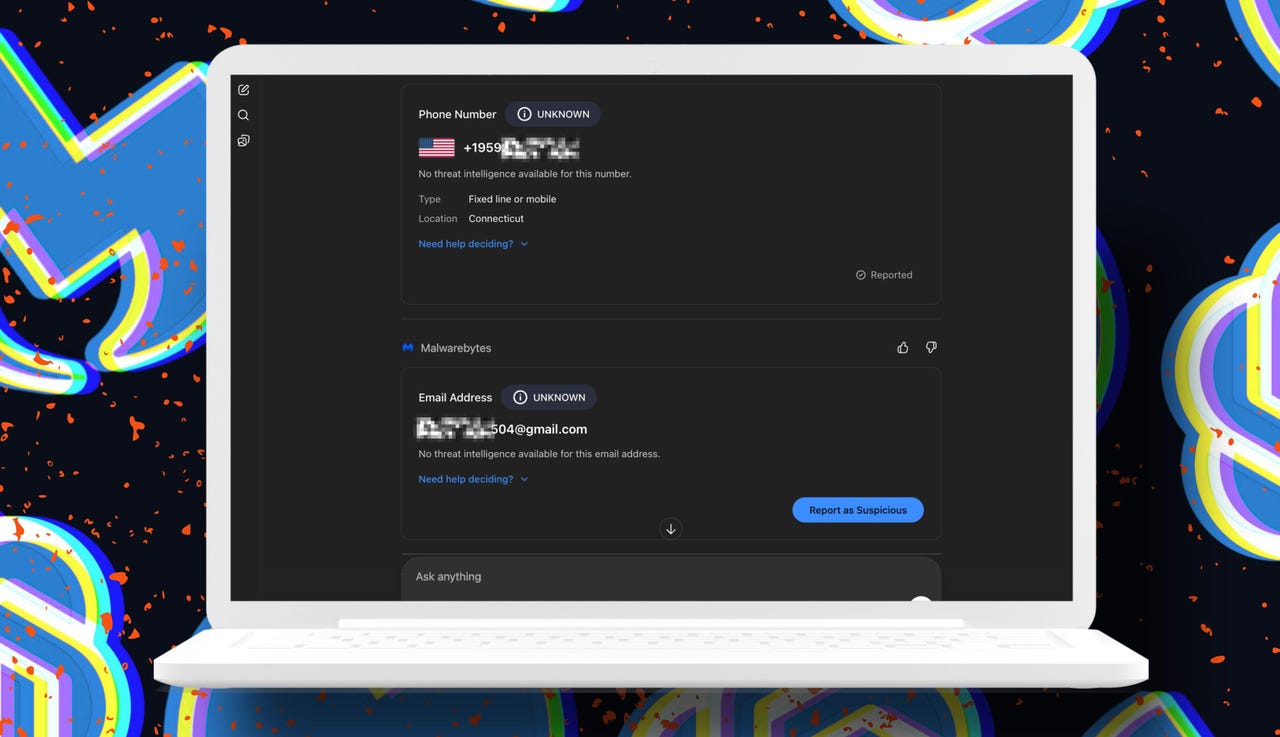The width and height of the screenshot is (1280, 737).
Task: Click the gmail.com email address text
Action: tap(502, 429)
